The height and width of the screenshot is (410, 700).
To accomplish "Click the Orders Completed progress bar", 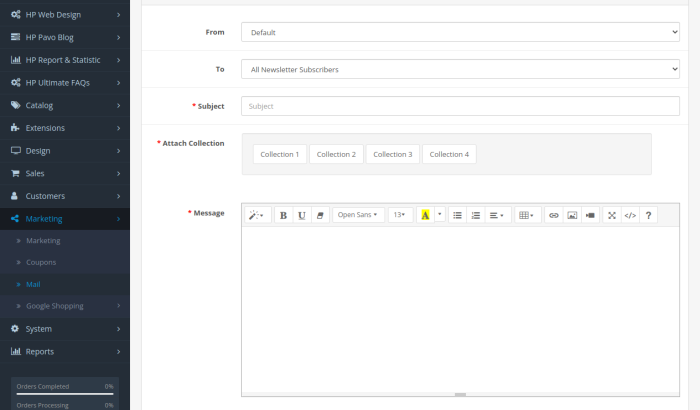I will click(65, 393).
